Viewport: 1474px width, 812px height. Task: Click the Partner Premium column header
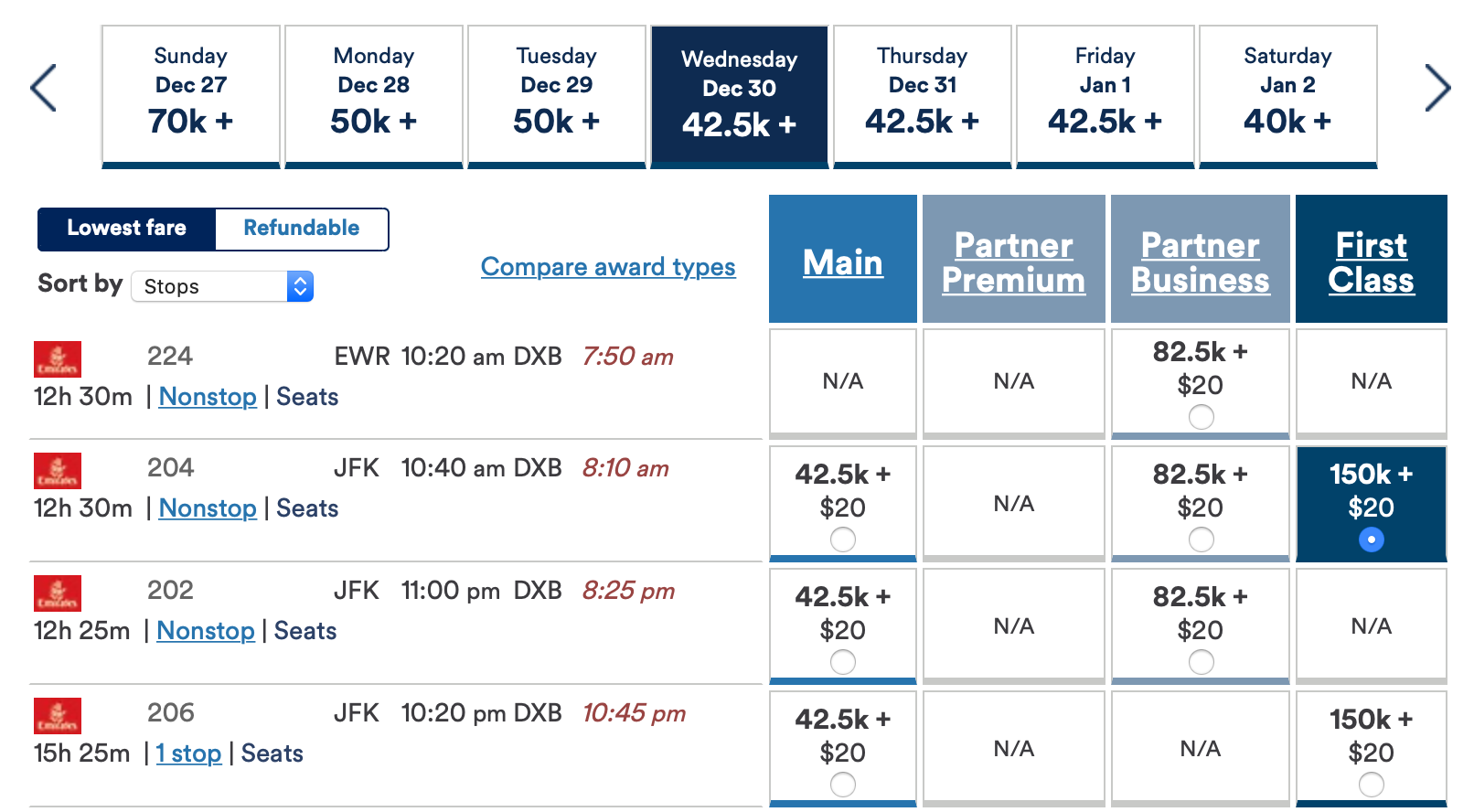(1013, 262)
